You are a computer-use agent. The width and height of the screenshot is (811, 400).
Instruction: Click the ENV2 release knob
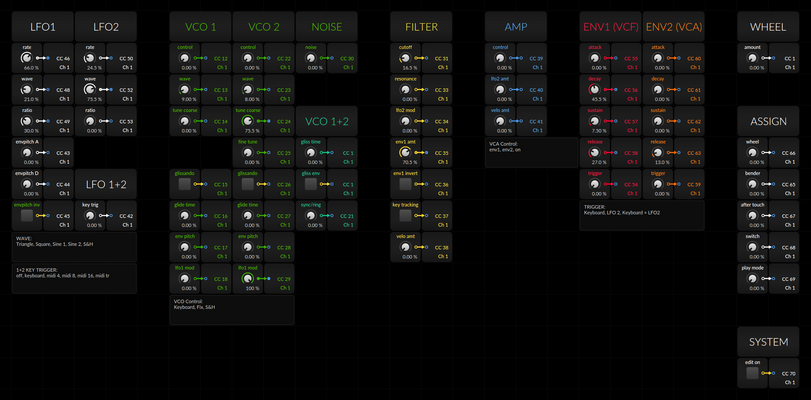[x=657, y=153]
